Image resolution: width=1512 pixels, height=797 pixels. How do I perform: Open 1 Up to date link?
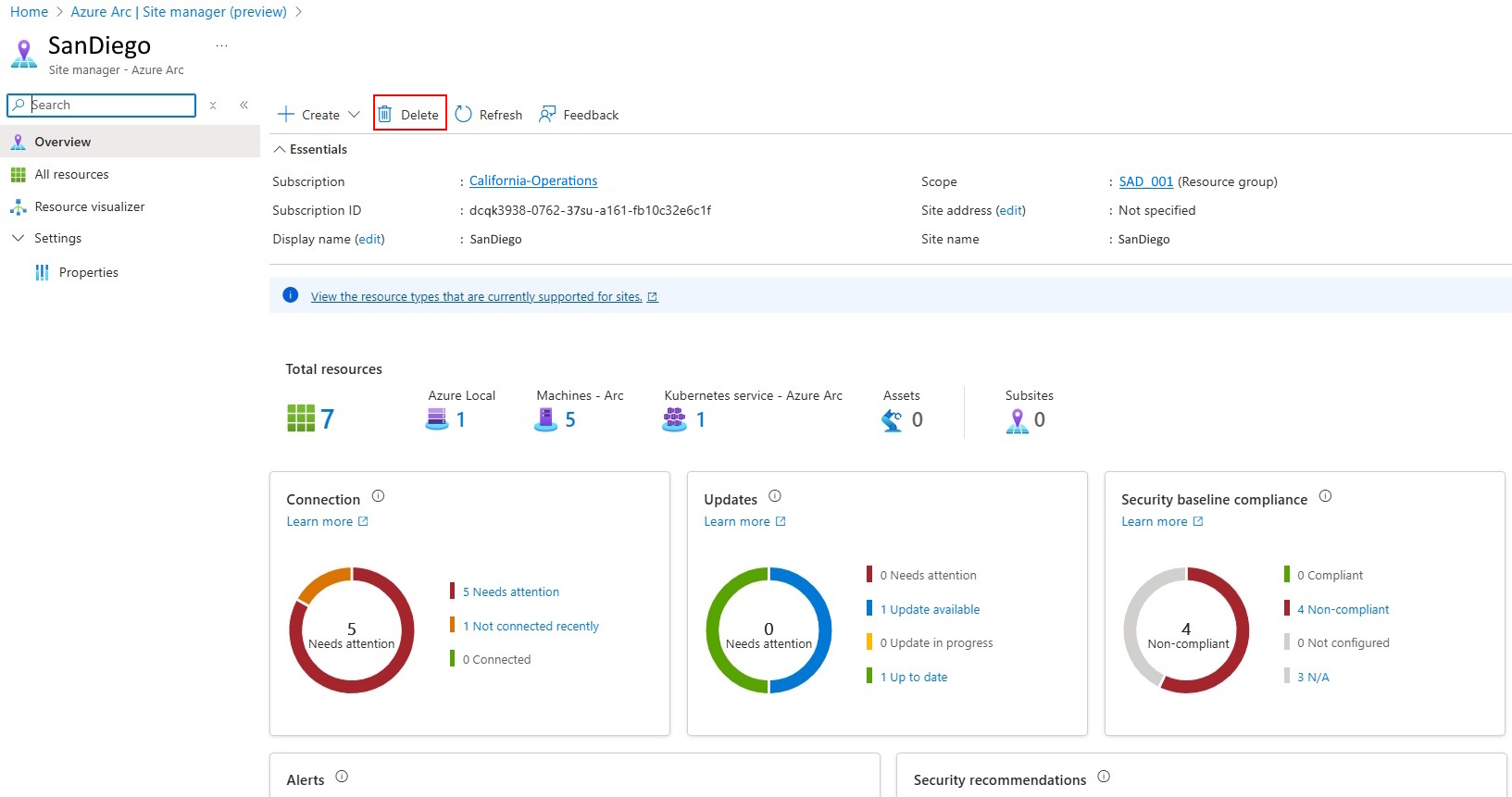click(x=914, y=677)
